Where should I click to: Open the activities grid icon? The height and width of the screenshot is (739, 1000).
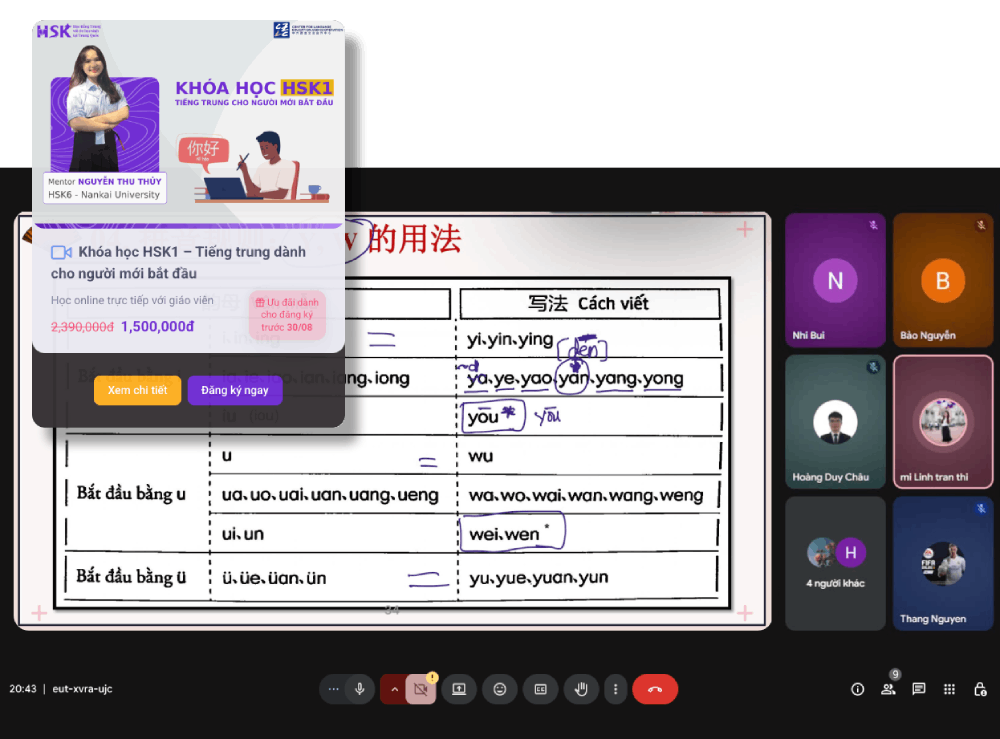click(x=950, y=689)
